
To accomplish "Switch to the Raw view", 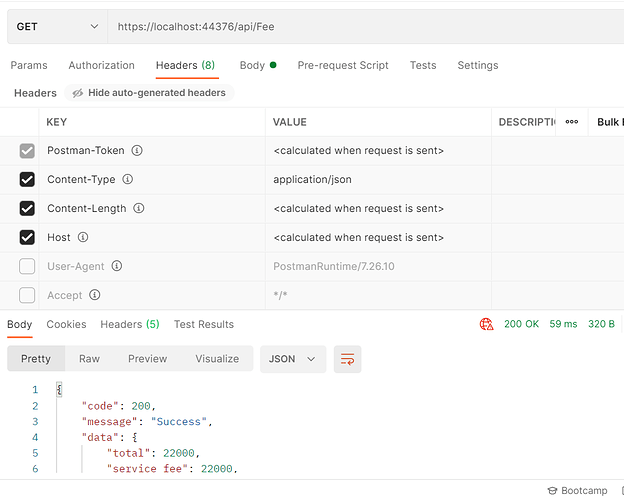I will click(89, 359).
